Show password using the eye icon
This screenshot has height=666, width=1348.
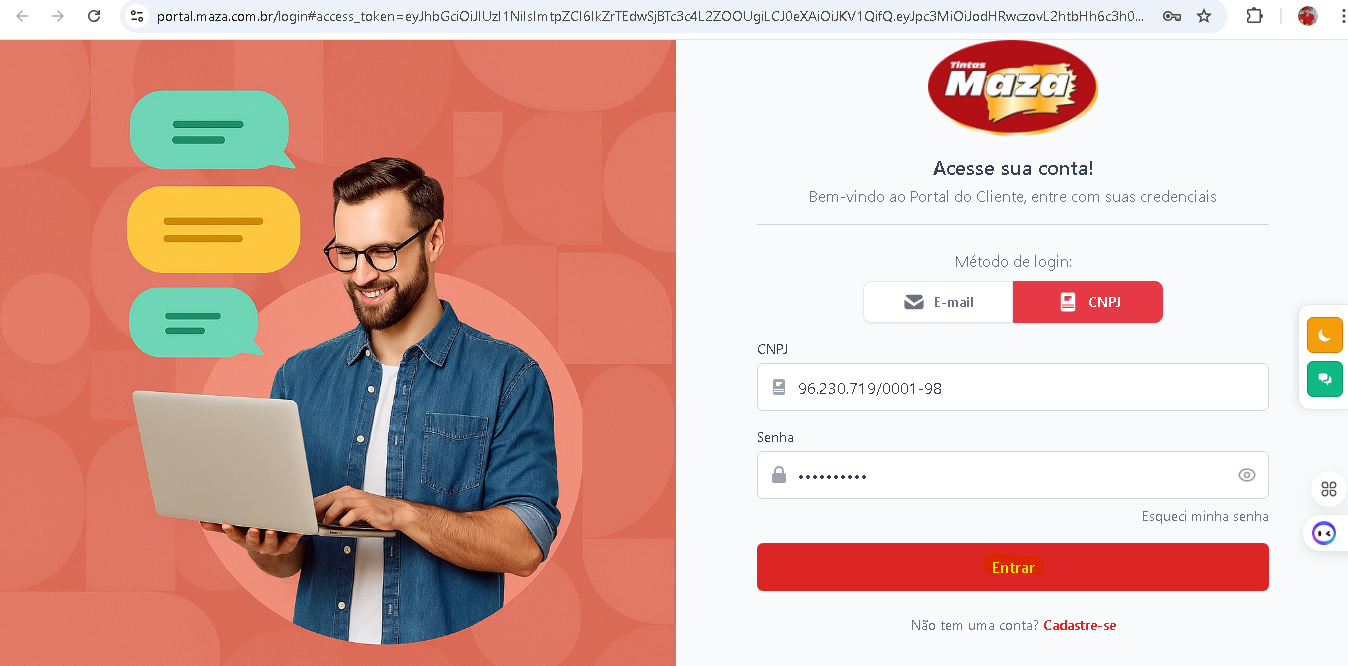coord(1246,475)
